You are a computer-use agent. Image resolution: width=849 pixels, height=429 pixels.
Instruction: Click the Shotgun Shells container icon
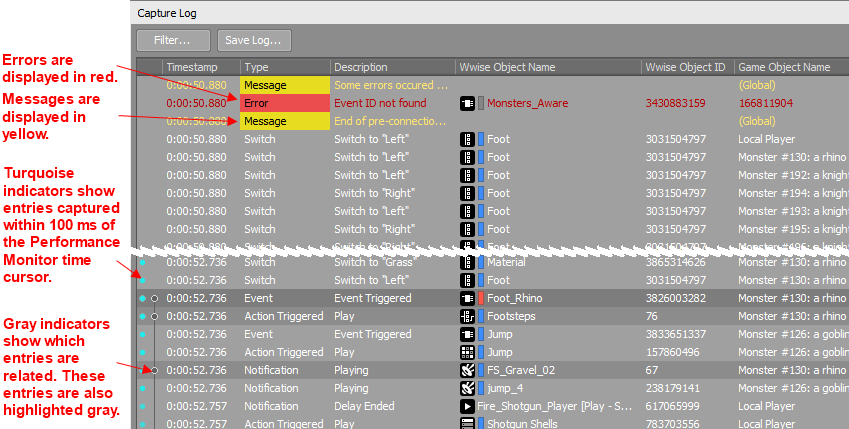tap(467, 424)
